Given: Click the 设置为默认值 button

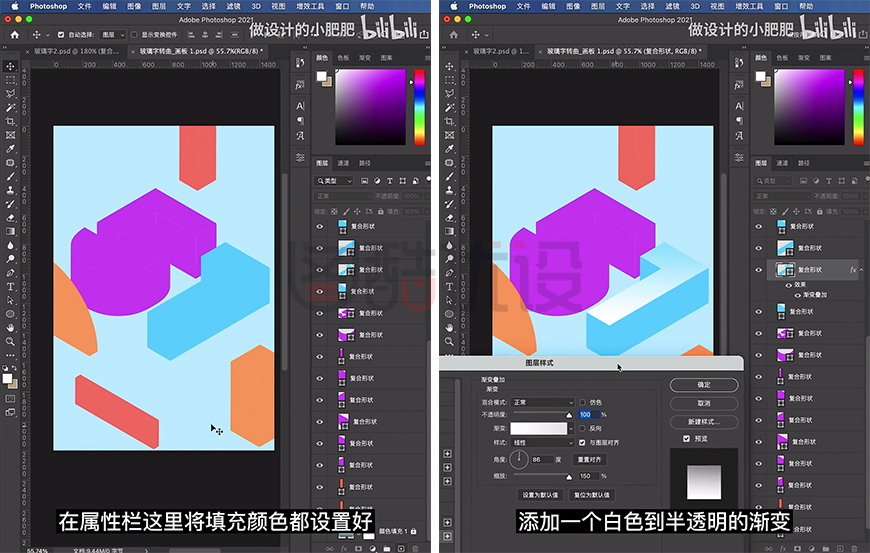Looking at the screenshot, I should click(x=540, y=495).
